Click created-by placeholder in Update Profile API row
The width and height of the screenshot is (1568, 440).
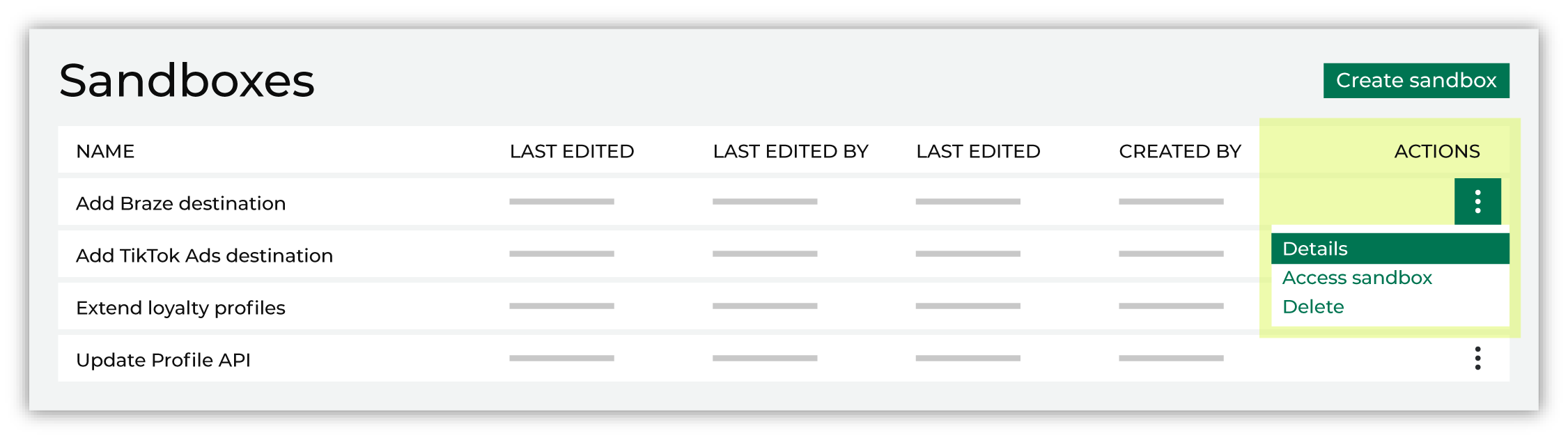pyautogui.click(x=1171, y=358)
